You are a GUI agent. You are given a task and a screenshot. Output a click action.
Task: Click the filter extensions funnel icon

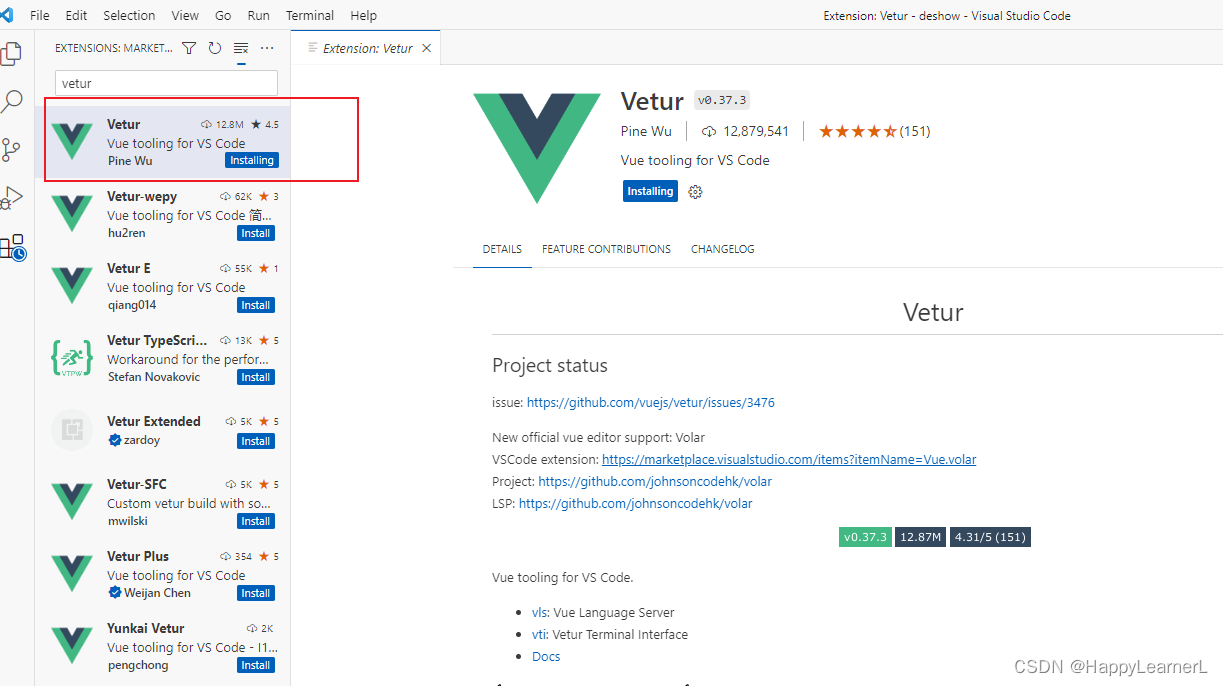point(189,48)
